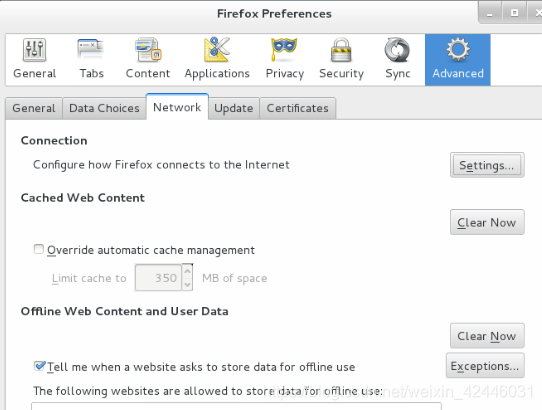
Task: Open the General sub-tab under Advanced
Action: (x=34, y=108)
